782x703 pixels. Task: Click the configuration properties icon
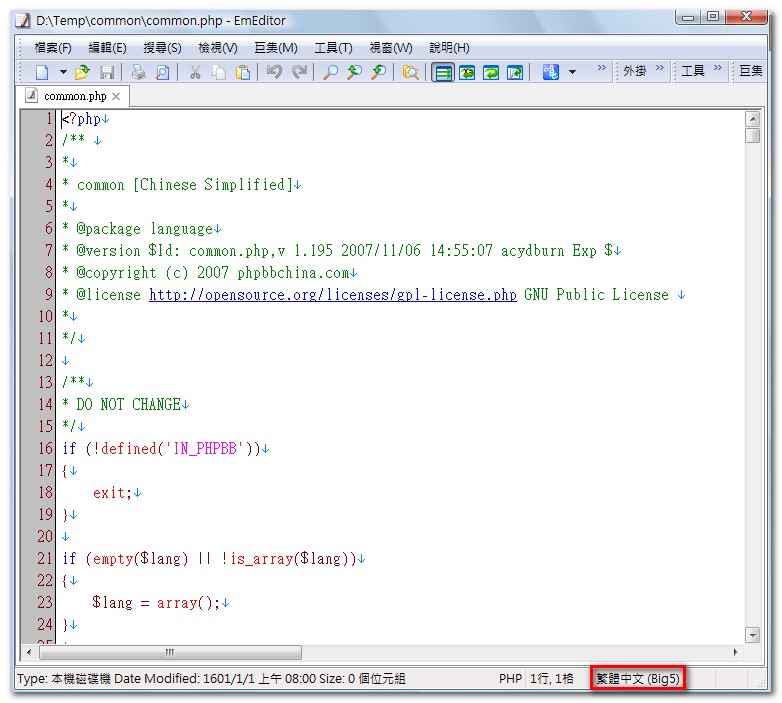[551, 72]
